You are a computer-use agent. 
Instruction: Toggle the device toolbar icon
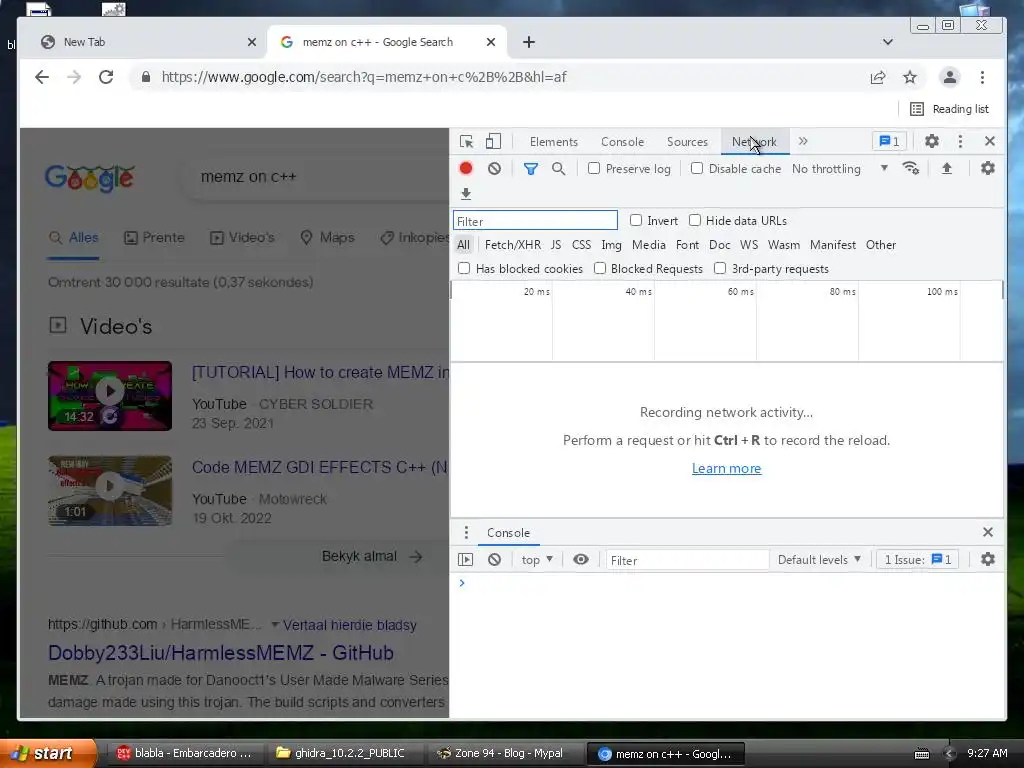point(493,142)
